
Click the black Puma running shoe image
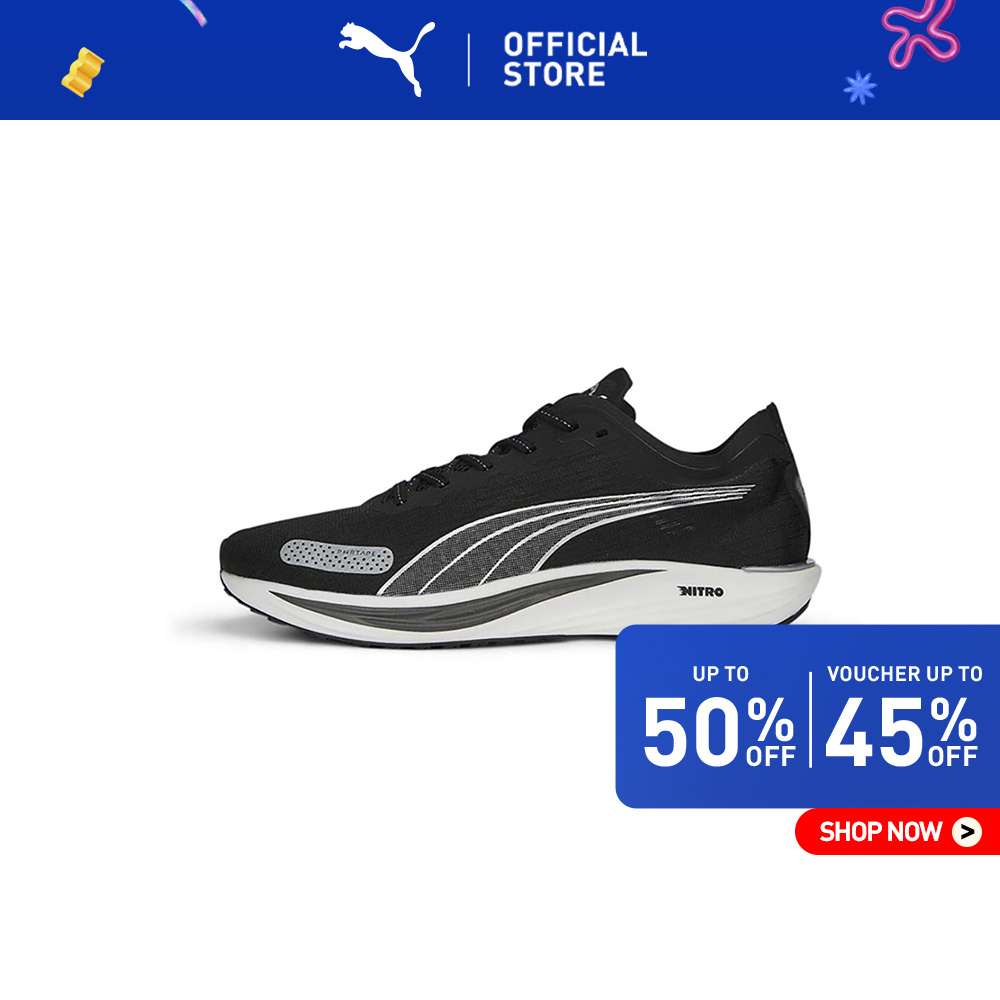pyautogui.click(x=520, y=507)
